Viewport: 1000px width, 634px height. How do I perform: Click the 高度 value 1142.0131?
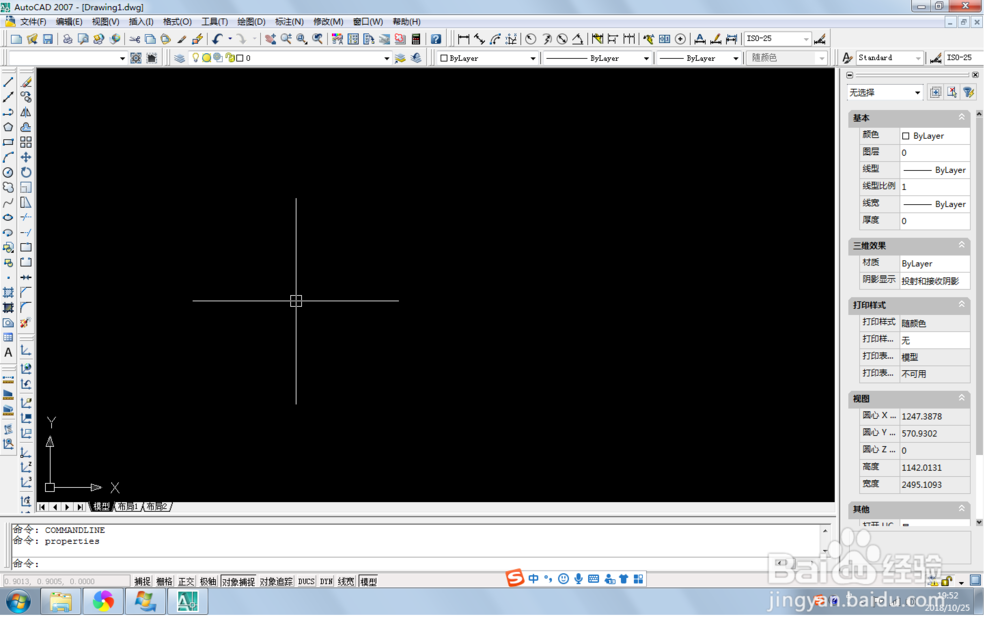point(934,468)
